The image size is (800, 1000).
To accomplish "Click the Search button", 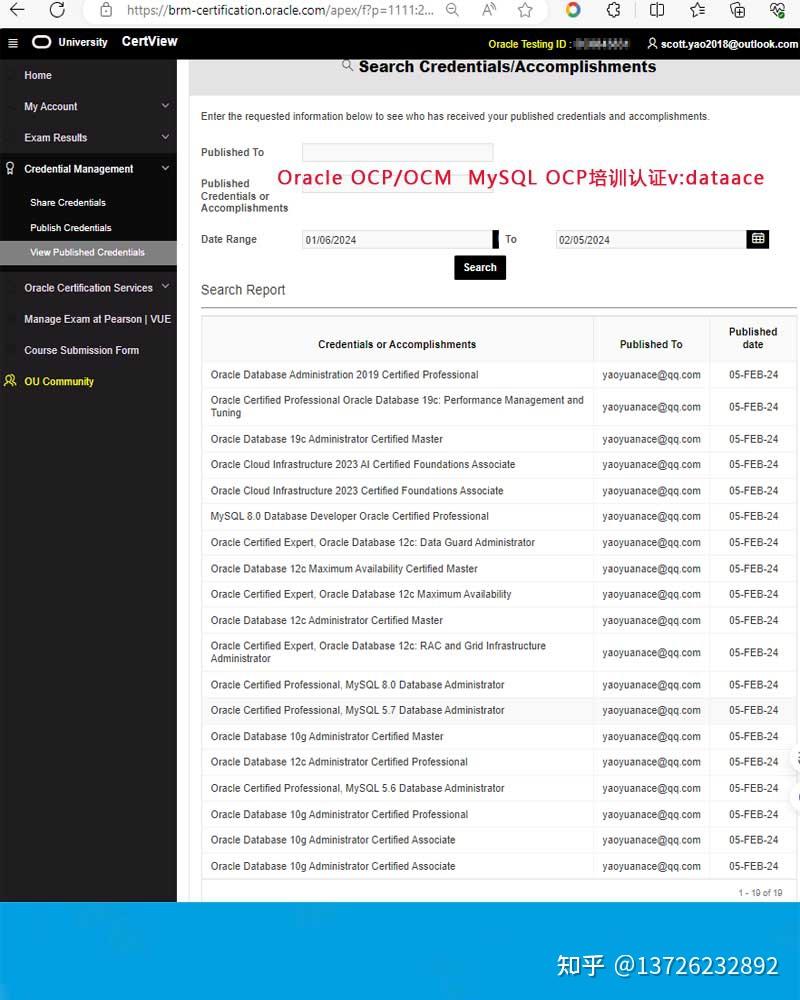I will [480, 267].
